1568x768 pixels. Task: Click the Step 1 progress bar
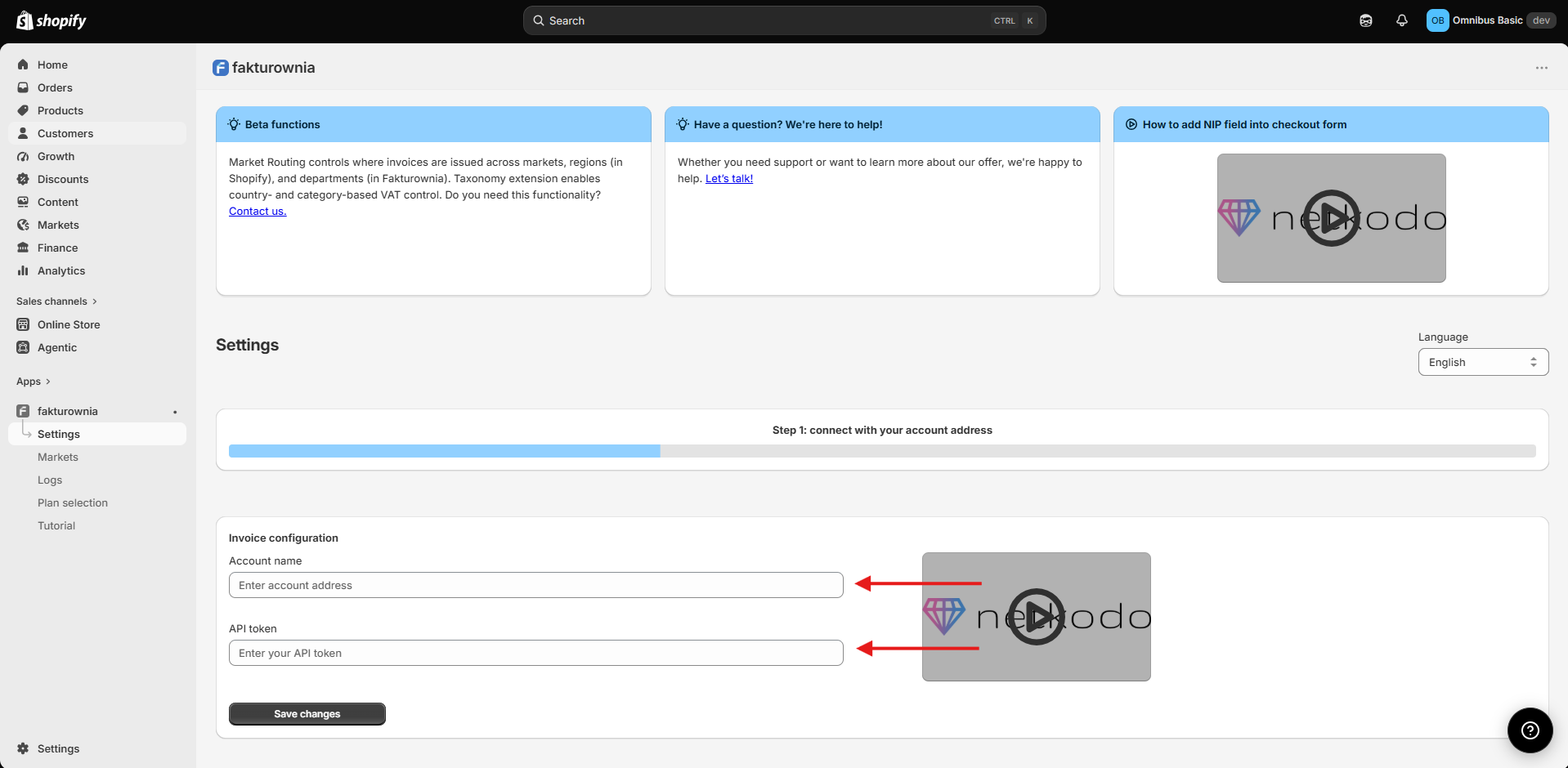pyautogui.click(x=882, y=451)
